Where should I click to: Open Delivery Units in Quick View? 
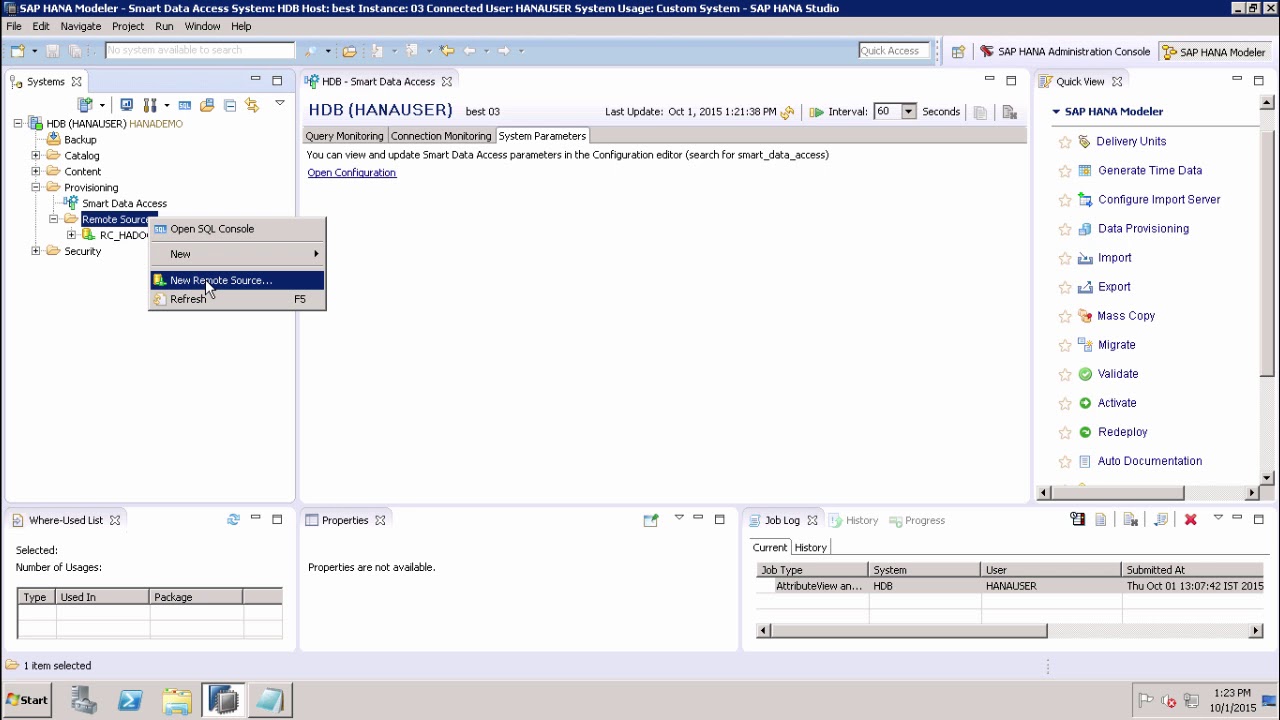click(1131, 141)
